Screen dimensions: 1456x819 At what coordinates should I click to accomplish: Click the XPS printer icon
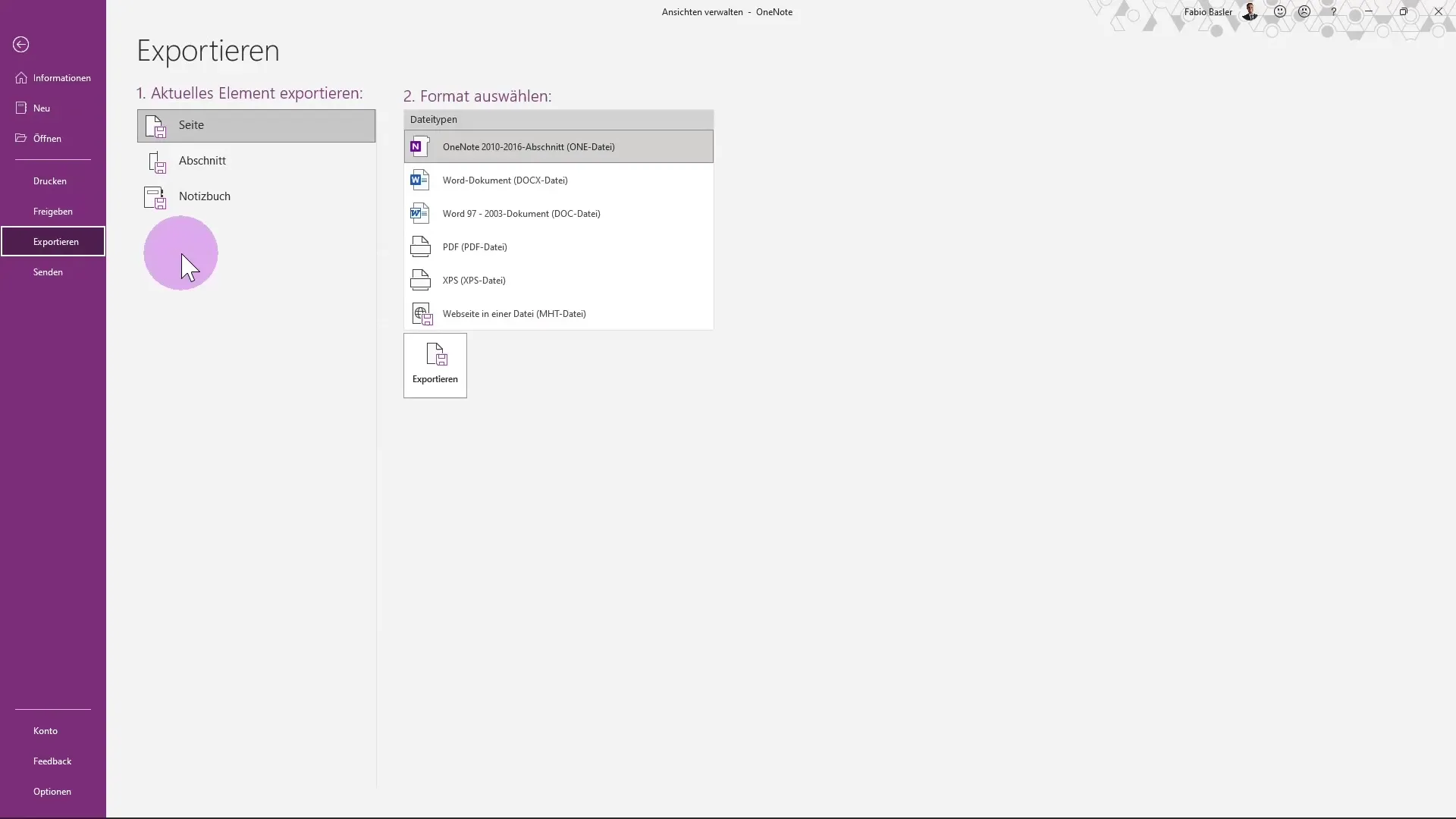tap(420, 280)
